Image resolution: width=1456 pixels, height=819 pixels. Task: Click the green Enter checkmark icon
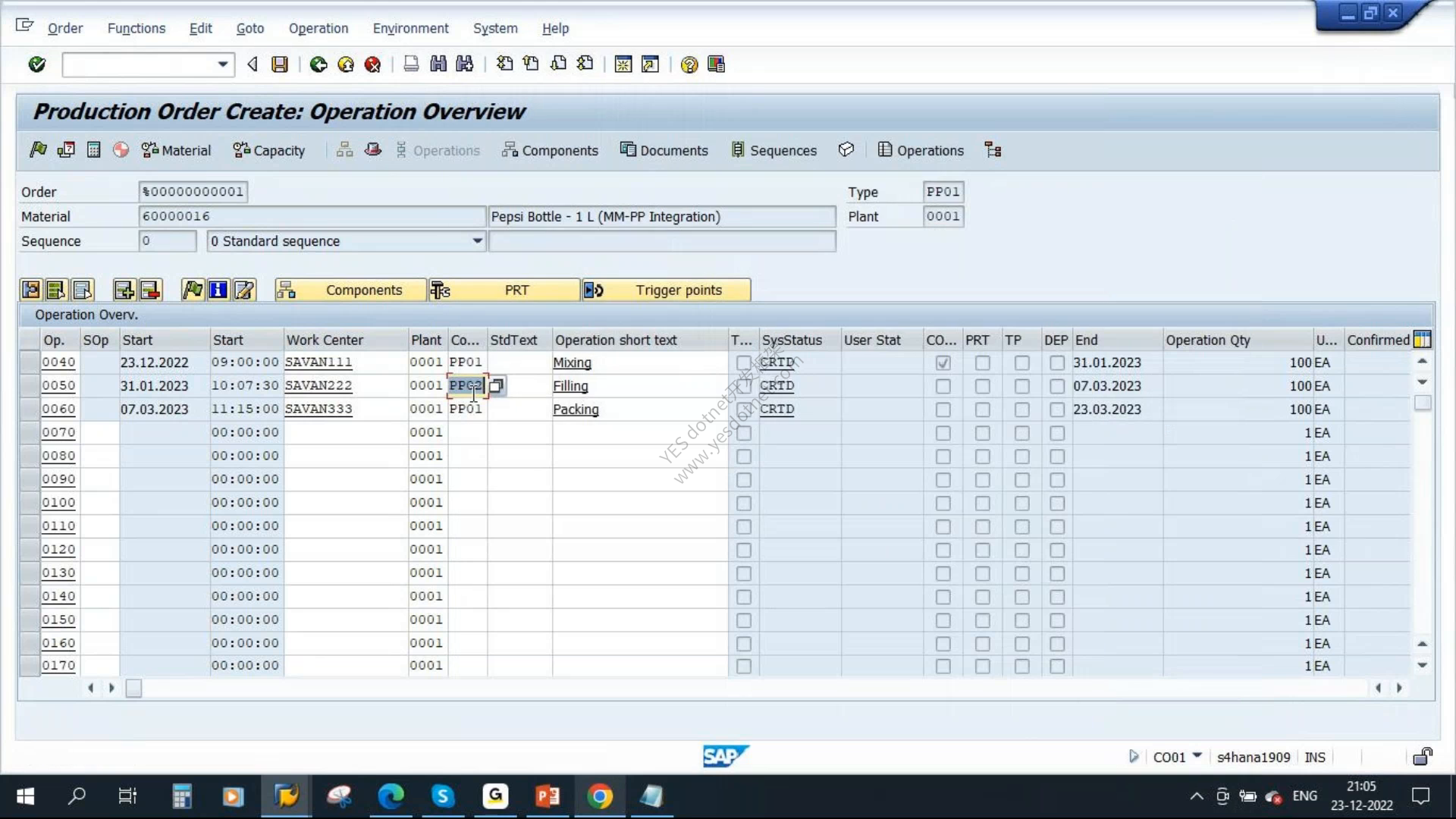pyautogui.click(x=36, y=64)
